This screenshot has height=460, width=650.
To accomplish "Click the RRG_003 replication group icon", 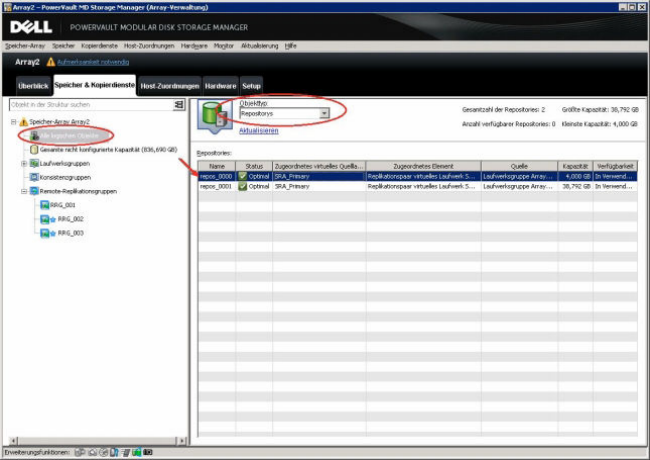I will click(44, 233).
